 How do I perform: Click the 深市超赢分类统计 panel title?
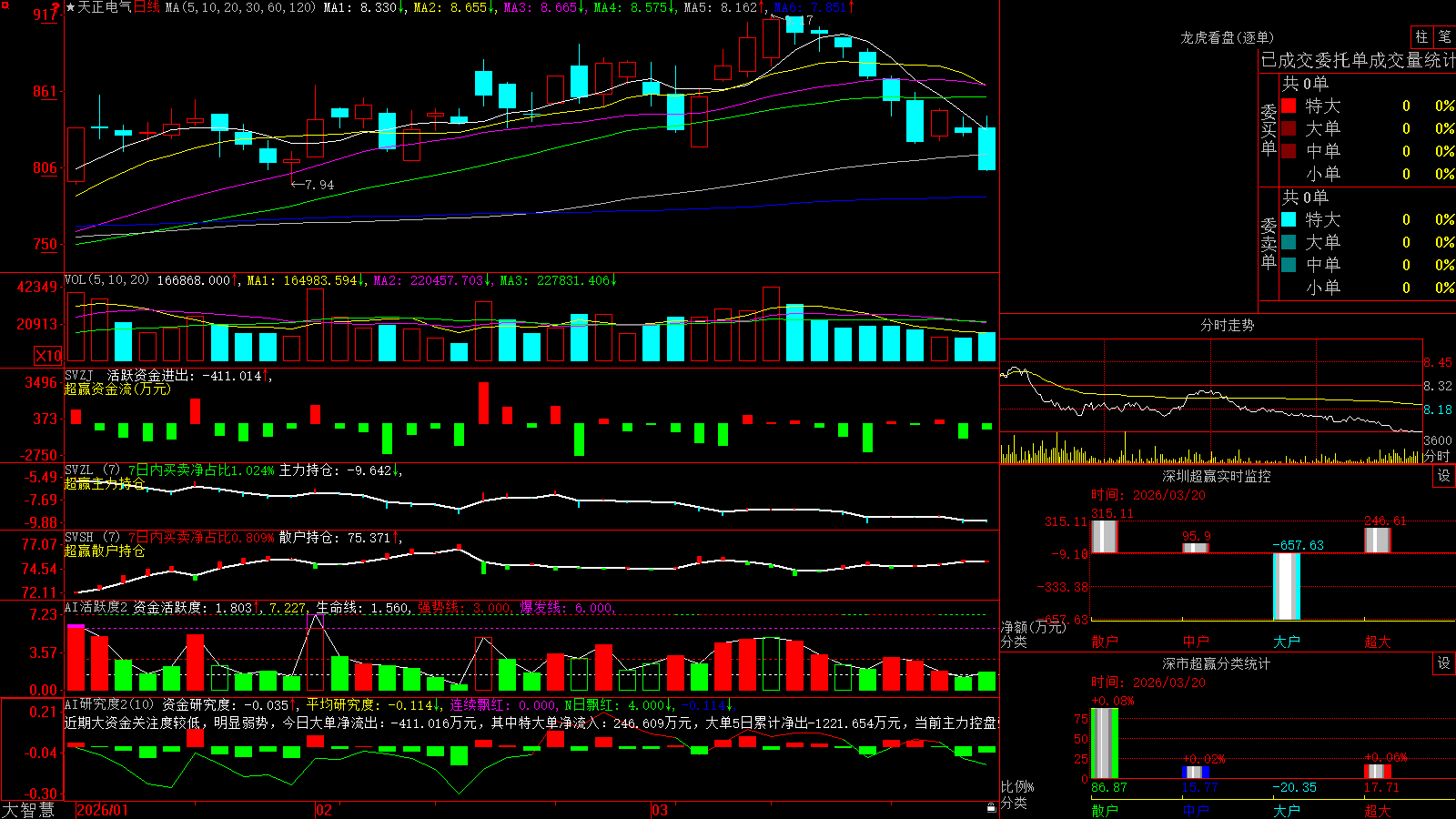coord(1216,663)
